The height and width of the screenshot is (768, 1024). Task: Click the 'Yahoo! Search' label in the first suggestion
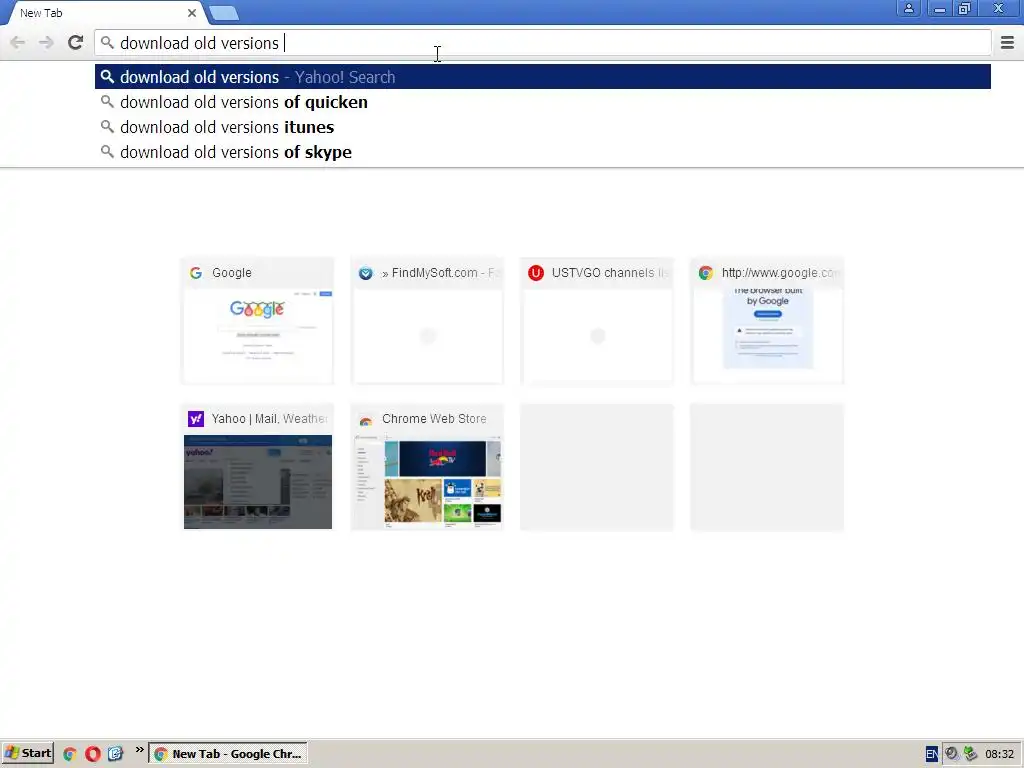click(345, 77)
